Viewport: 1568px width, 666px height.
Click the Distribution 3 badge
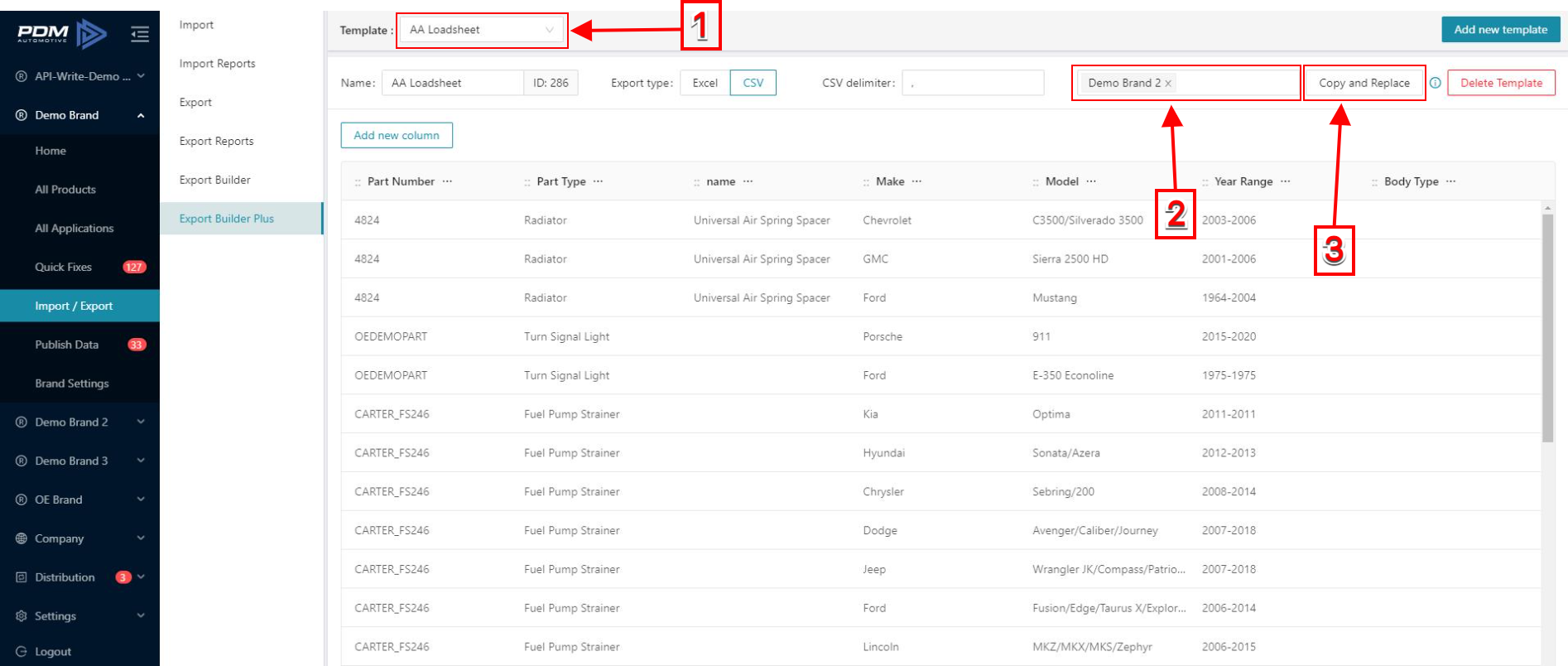pyautogui.click(x=123, y=577)
